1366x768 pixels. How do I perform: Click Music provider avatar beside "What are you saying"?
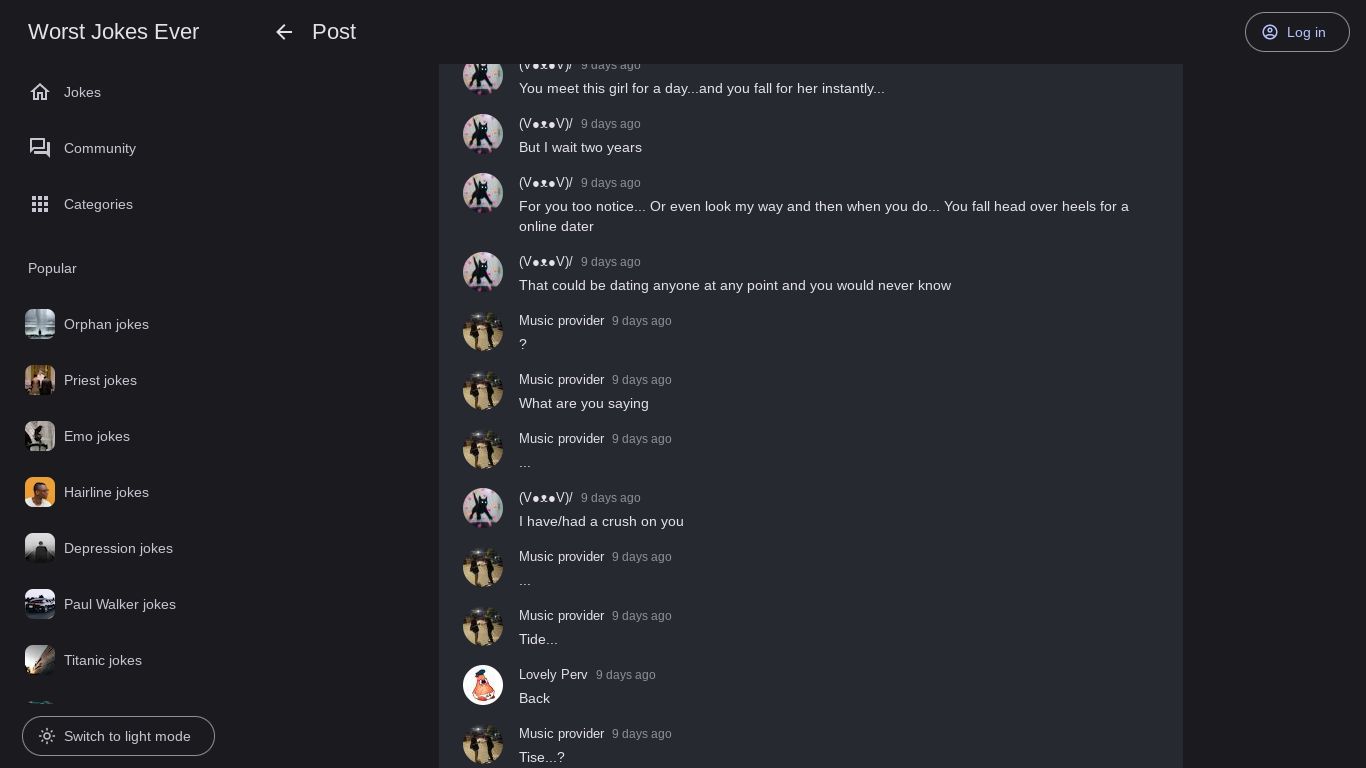tap(483, 390)
